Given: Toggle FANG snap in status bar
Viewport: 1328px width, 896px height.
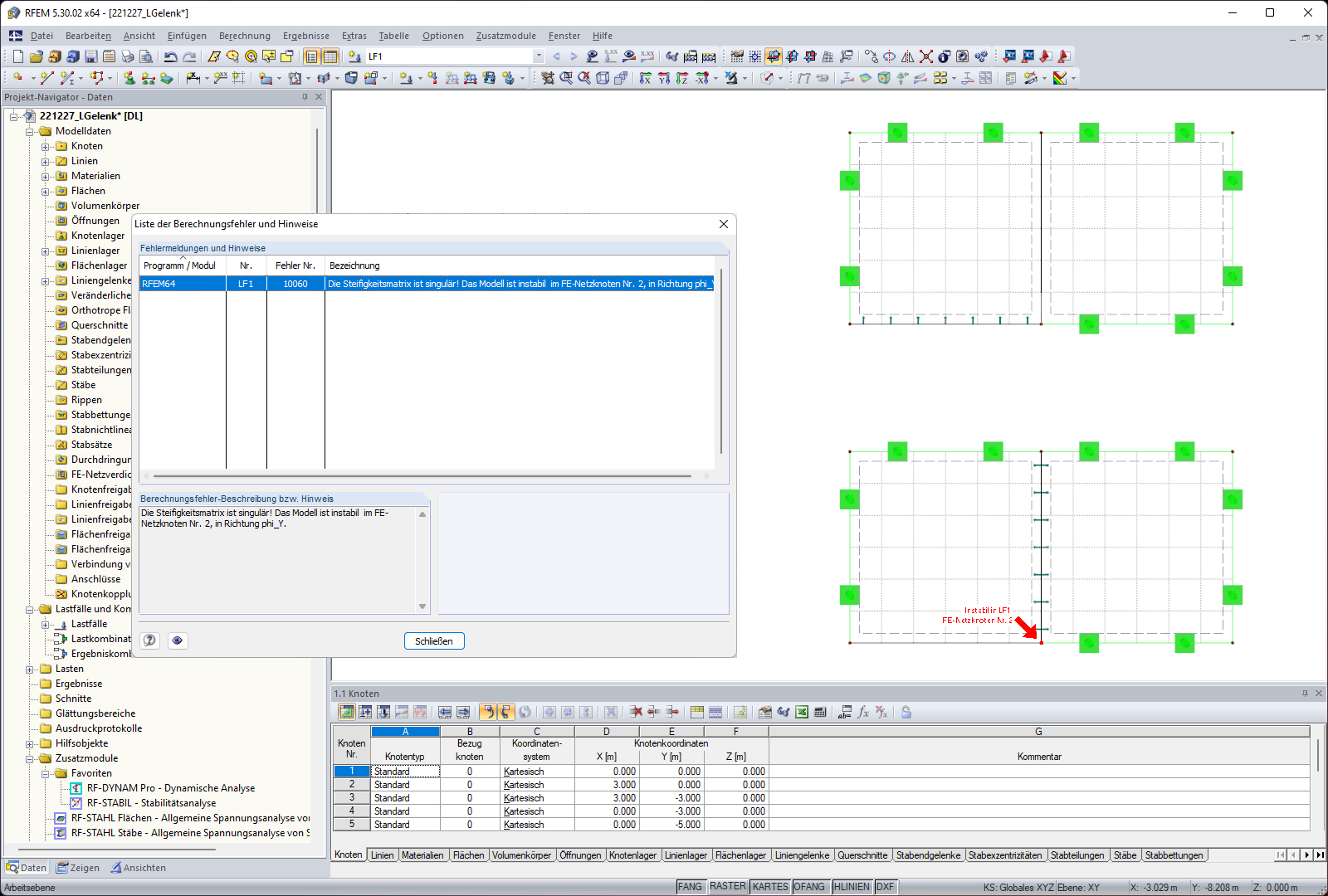Looking at the screenshot, I should [x=690, y=887].
